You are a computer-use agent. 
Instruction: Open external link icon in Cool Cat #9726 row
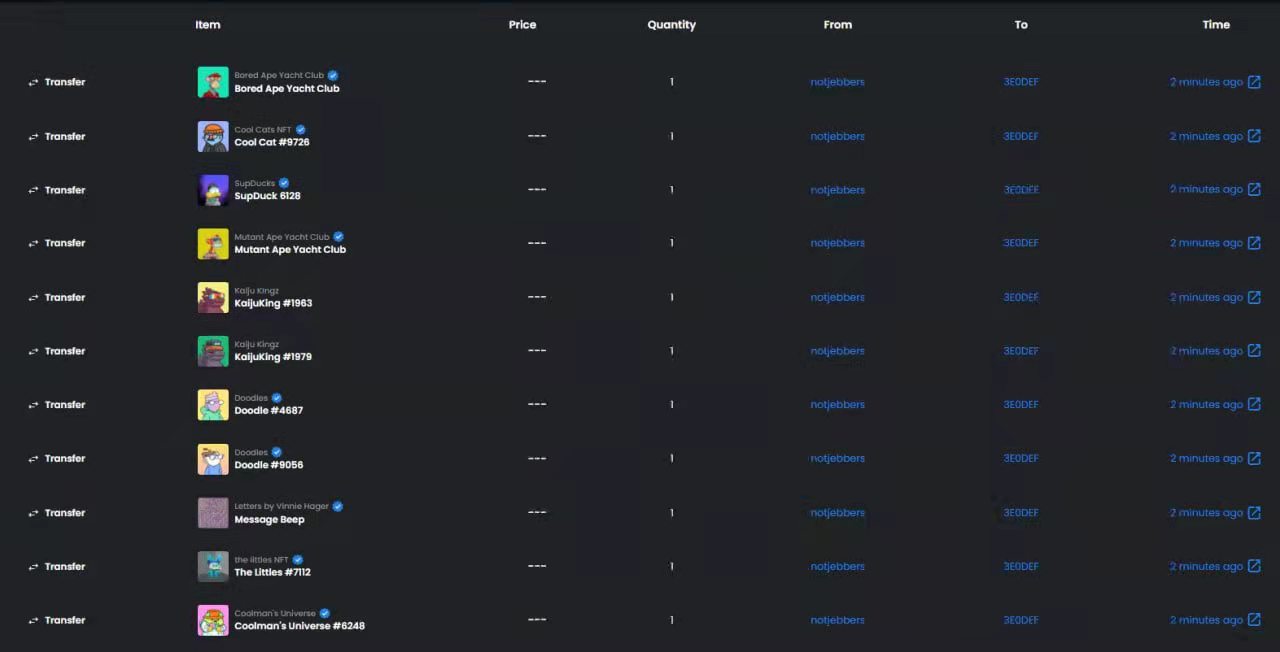coord(1254,136)
